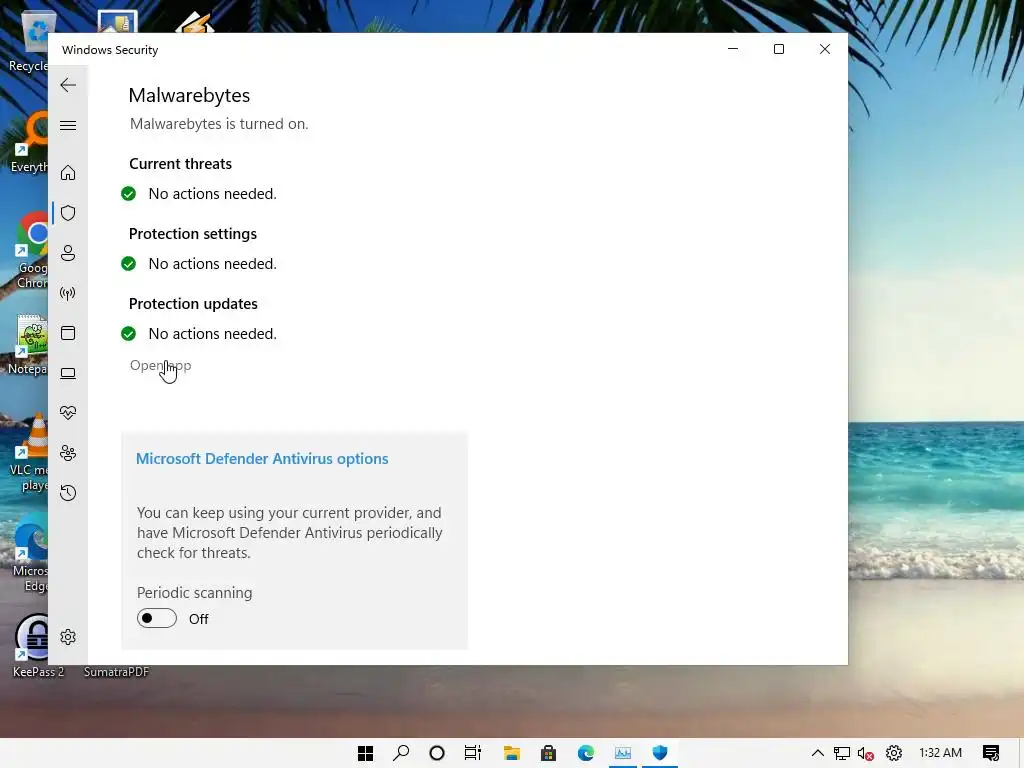This screenshot has width=1024, height=768.
Task: Click green check under Protection settings
Action: [129, 264]
